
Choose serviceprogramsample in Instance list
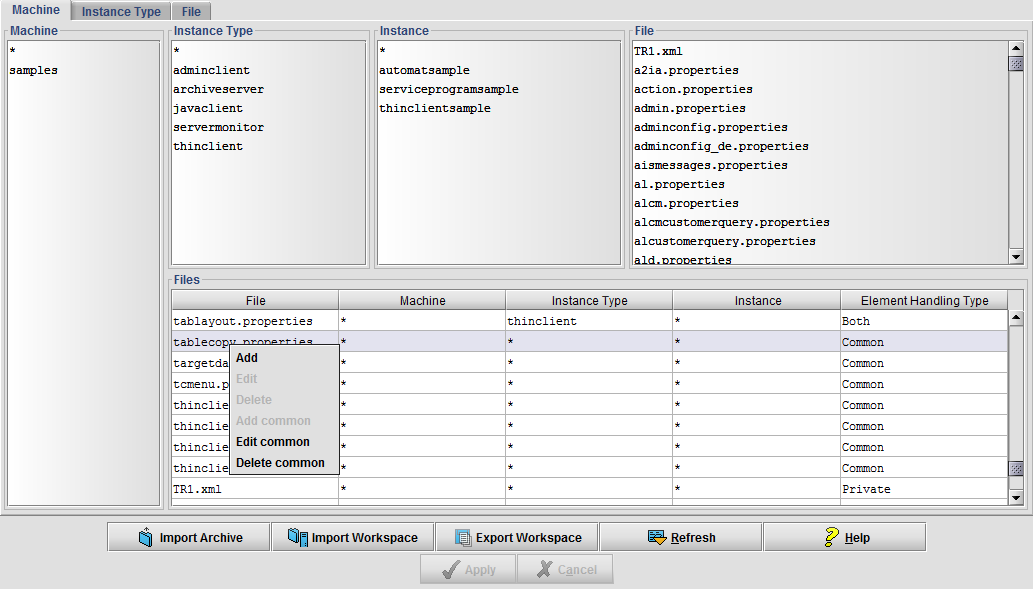[448, 90]
